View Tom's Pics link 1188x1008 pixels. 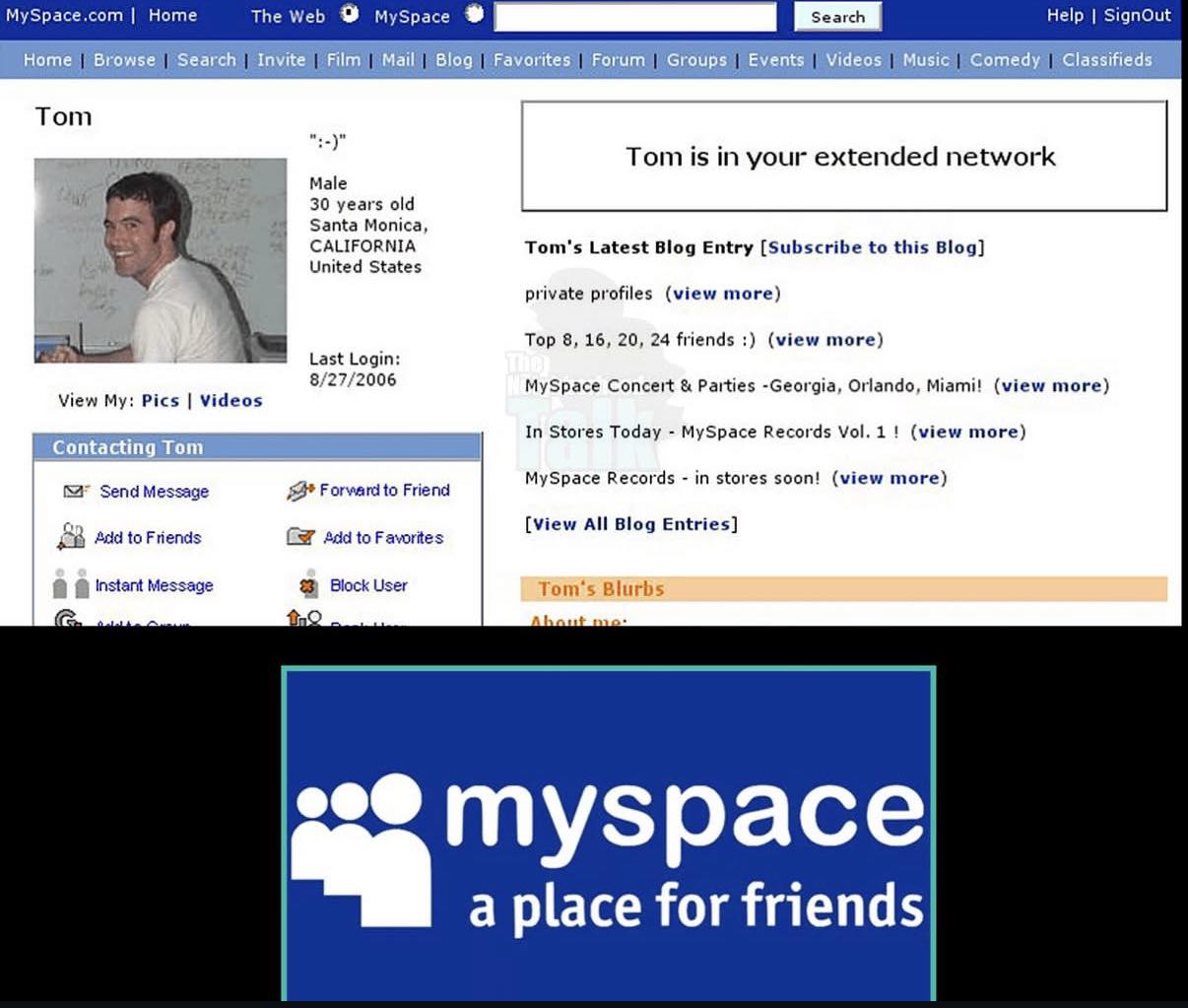[x=160, y=400]
